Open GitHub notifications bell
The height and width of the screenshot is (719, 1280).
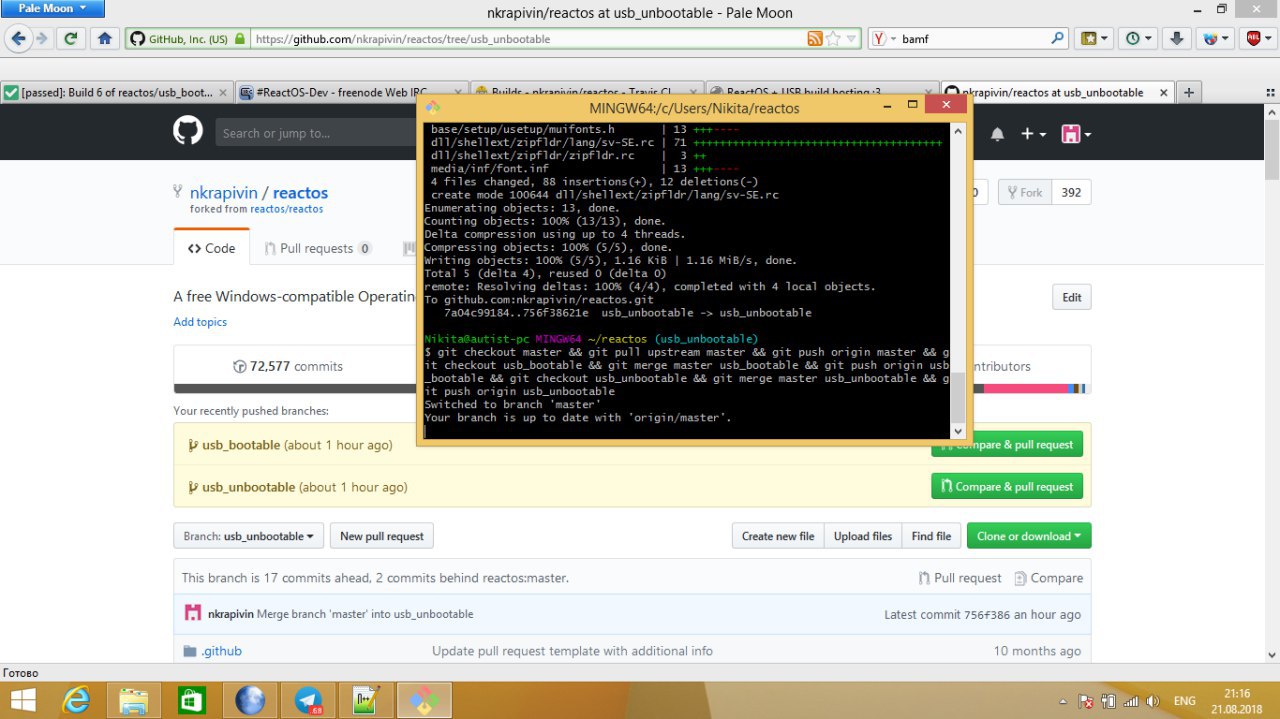click(x=997, y=134)
